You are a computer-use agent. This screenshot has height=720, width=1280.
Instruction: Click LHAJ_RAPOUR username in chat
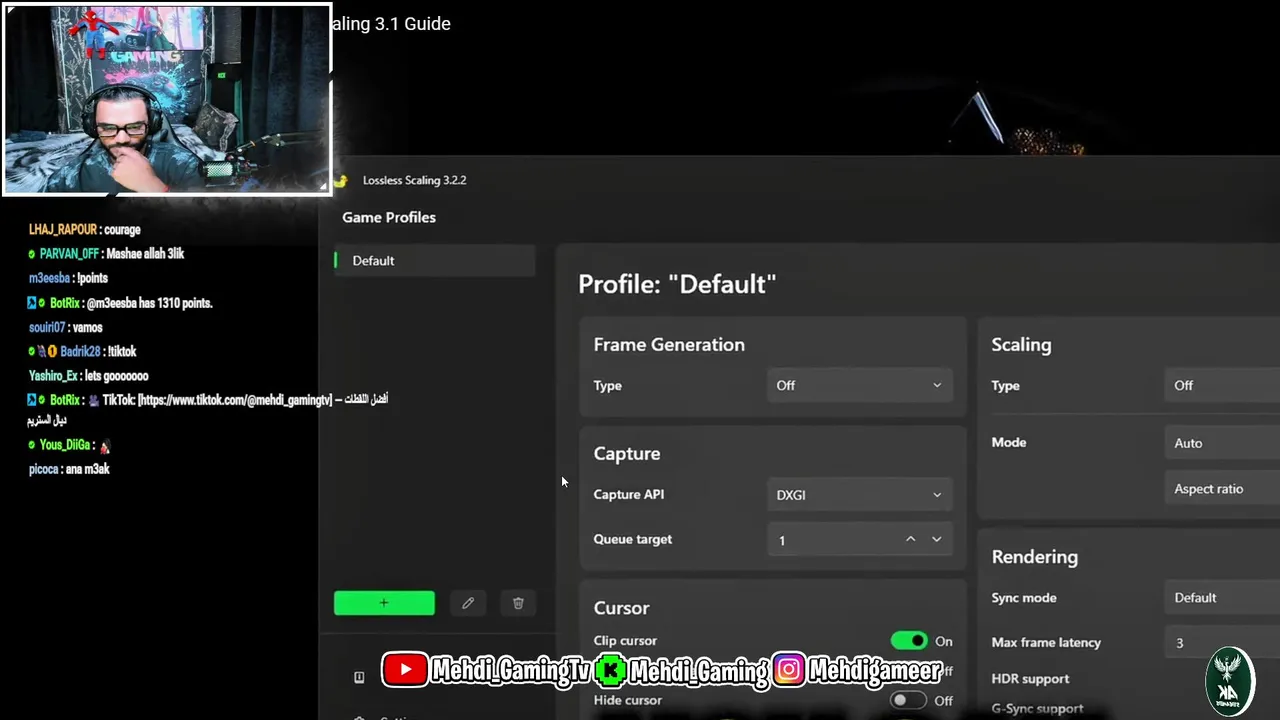[x=63, y=230]
